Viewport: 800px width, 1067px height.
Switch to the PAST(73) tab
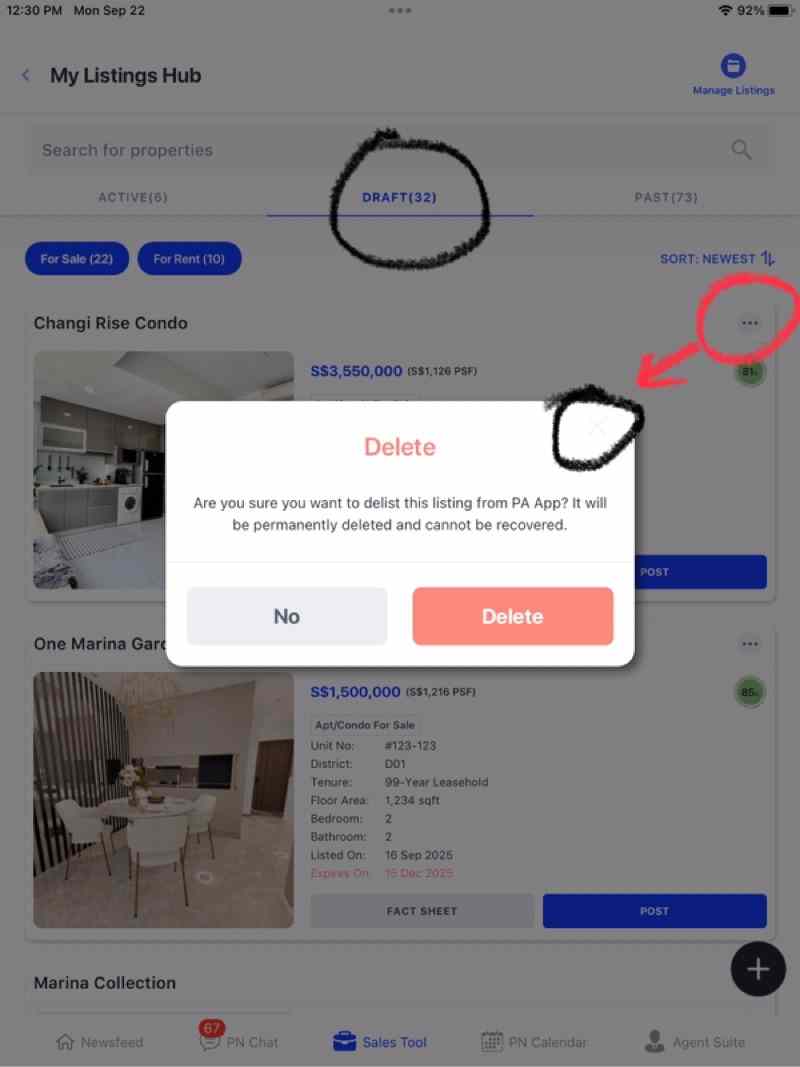point(666,197)
